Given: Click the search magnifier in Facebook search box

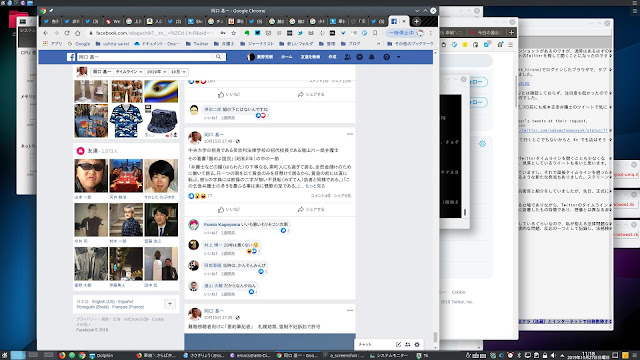Looking at the screenshot, I should pos(218,57).
